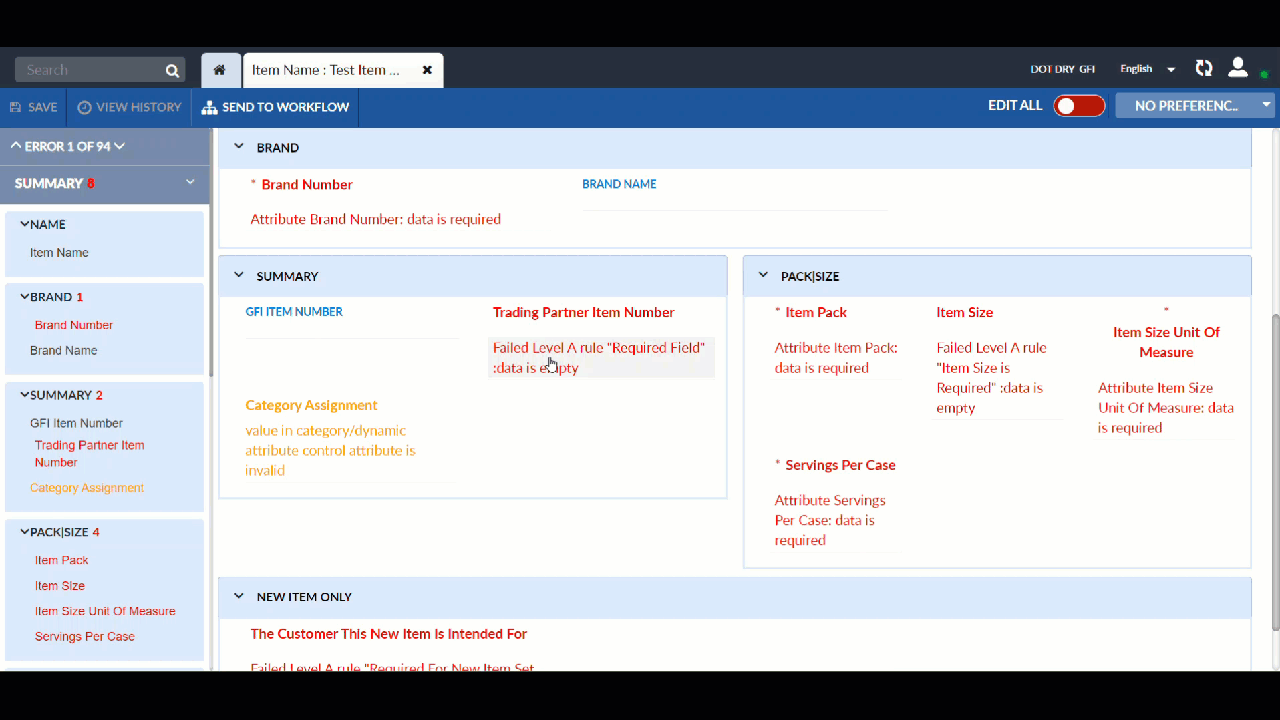Click the Brand Name field
The height and width of the screenshot is (720, 1280).
735,196
